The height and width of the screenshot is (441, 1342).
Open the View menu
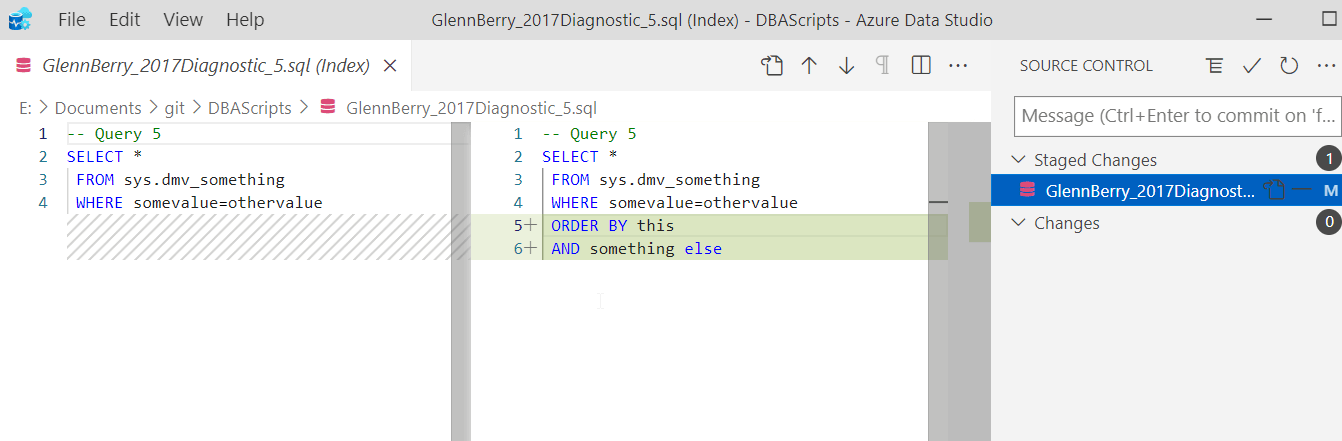tap(182, 20)
